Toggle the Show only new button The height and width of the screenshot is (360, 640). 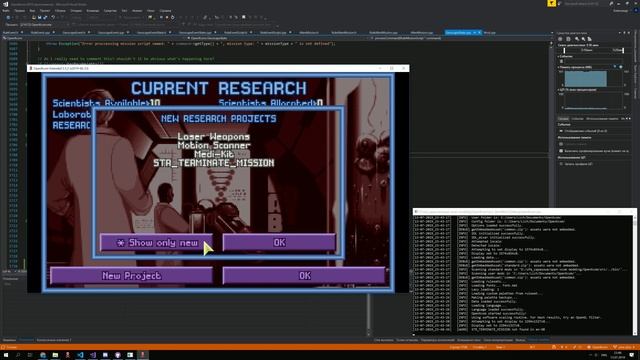point(156,243)
